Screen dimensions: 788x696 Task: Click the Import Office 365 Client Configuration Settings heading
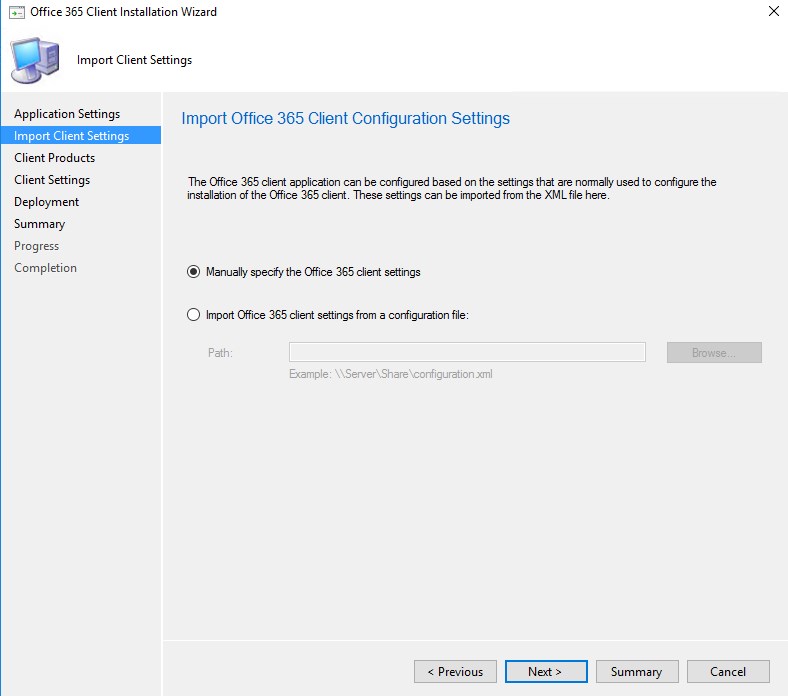pyautogui.click(x=346, y=119)
